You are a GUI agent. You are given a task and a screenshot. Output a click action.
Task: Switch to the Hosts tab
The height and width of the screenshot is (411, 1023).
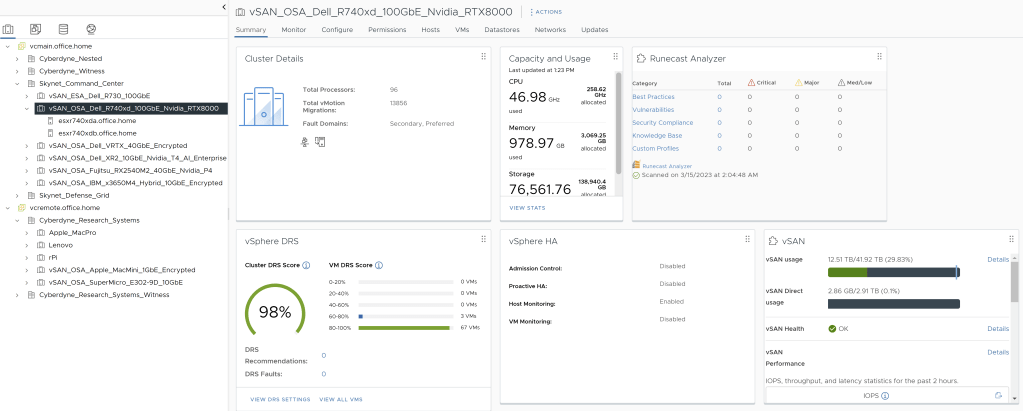(x=431, y=30)
